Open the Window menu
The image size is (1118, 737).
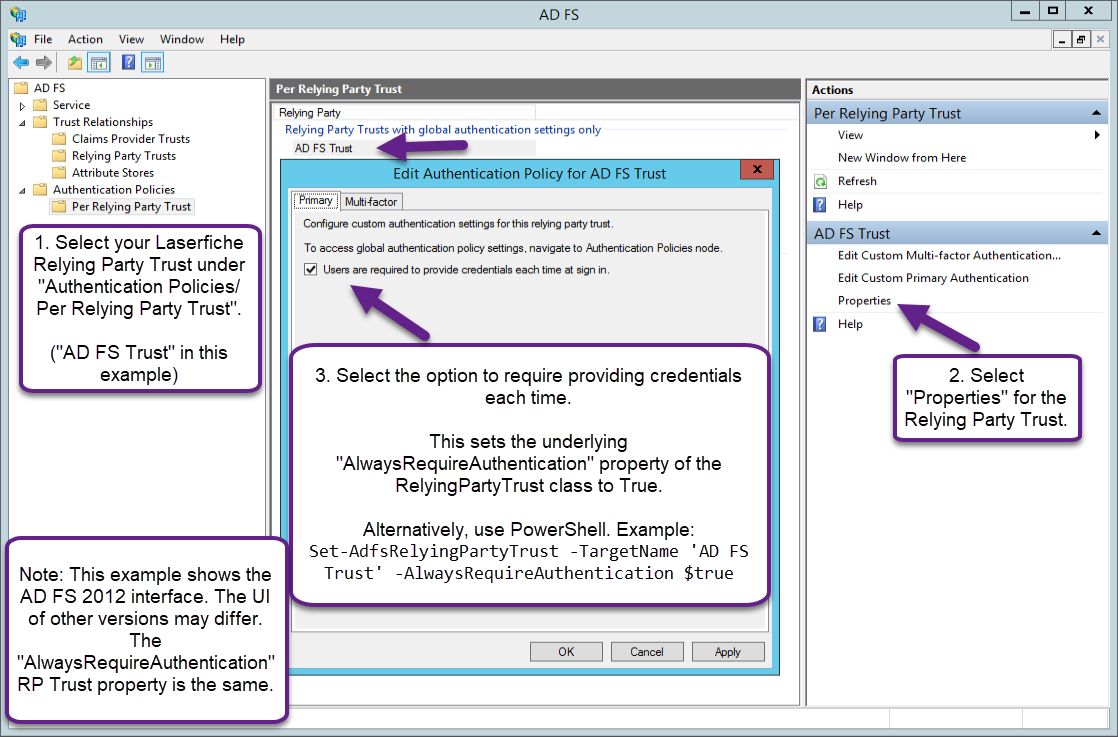[182, 39]
